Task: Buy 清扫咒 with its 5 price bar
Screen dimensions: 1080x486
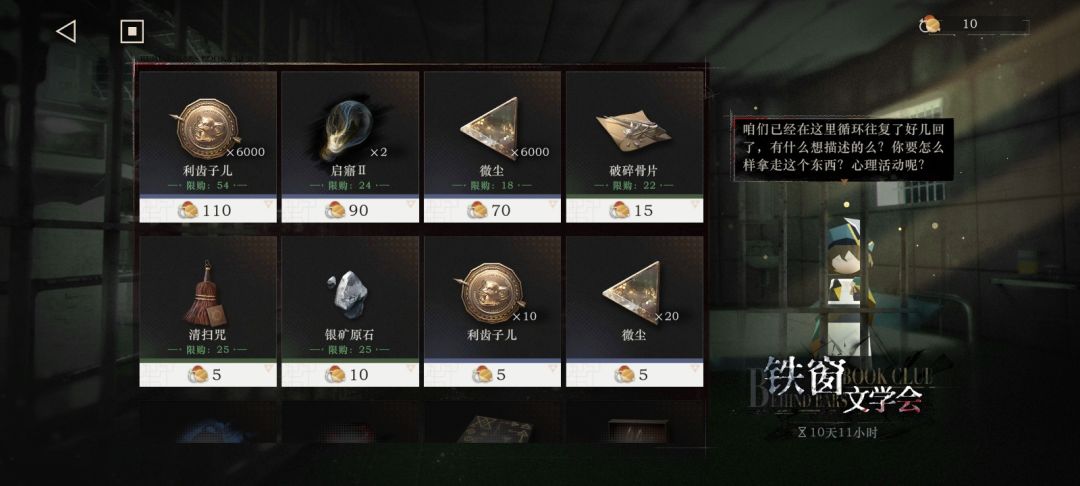Action: click(x=208, y=374)
